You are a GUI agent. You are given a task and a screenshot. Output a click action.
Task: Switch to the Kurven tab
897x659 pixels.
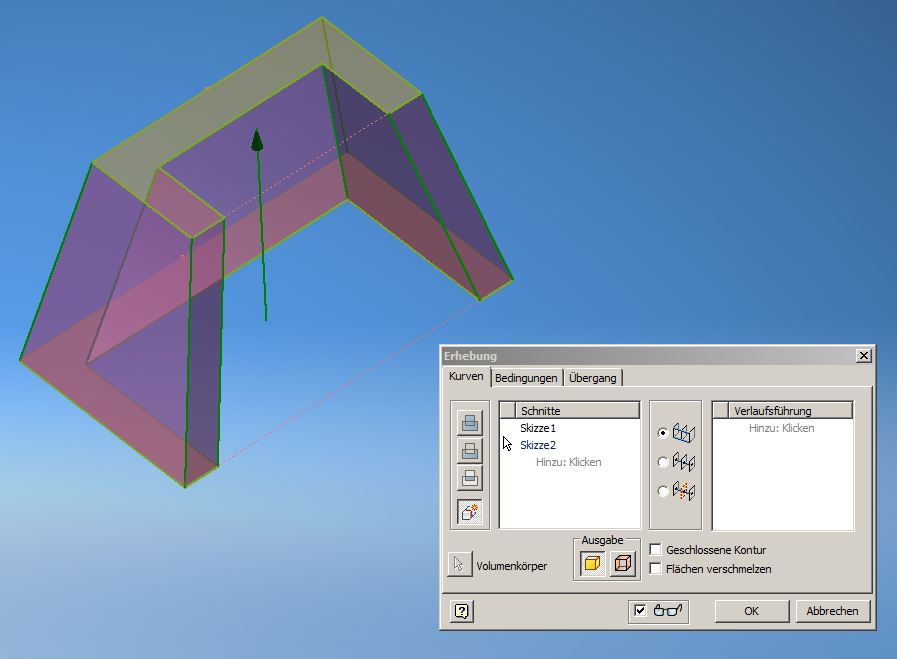pyautogui.click(x=466, y=376)
